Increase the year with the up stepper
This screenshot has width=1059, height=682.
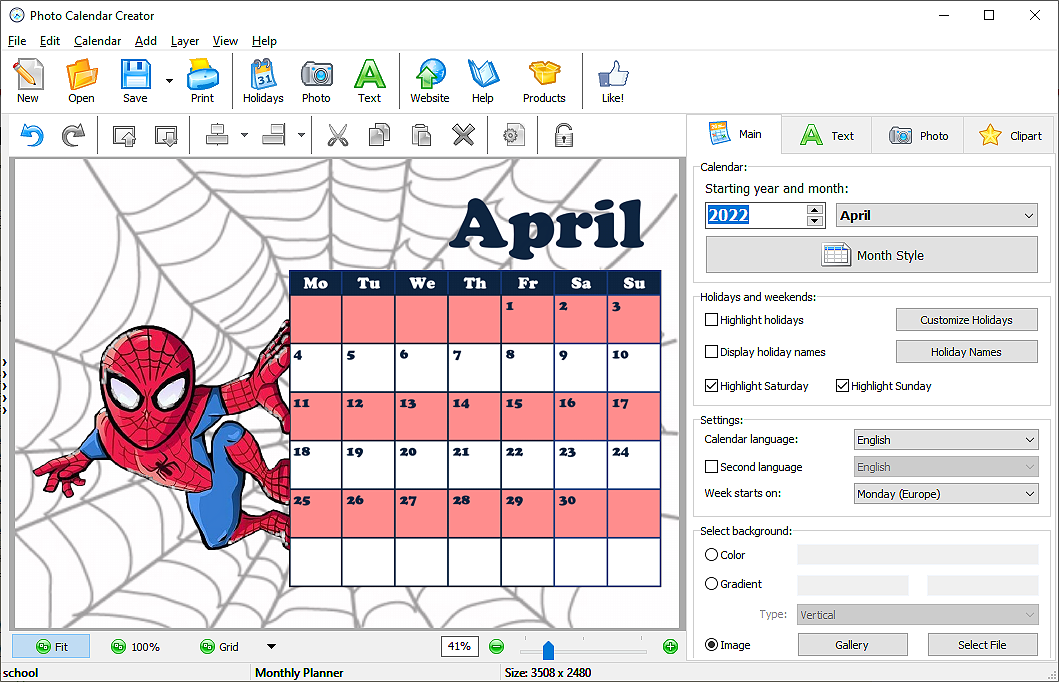(x=815, y=209)
